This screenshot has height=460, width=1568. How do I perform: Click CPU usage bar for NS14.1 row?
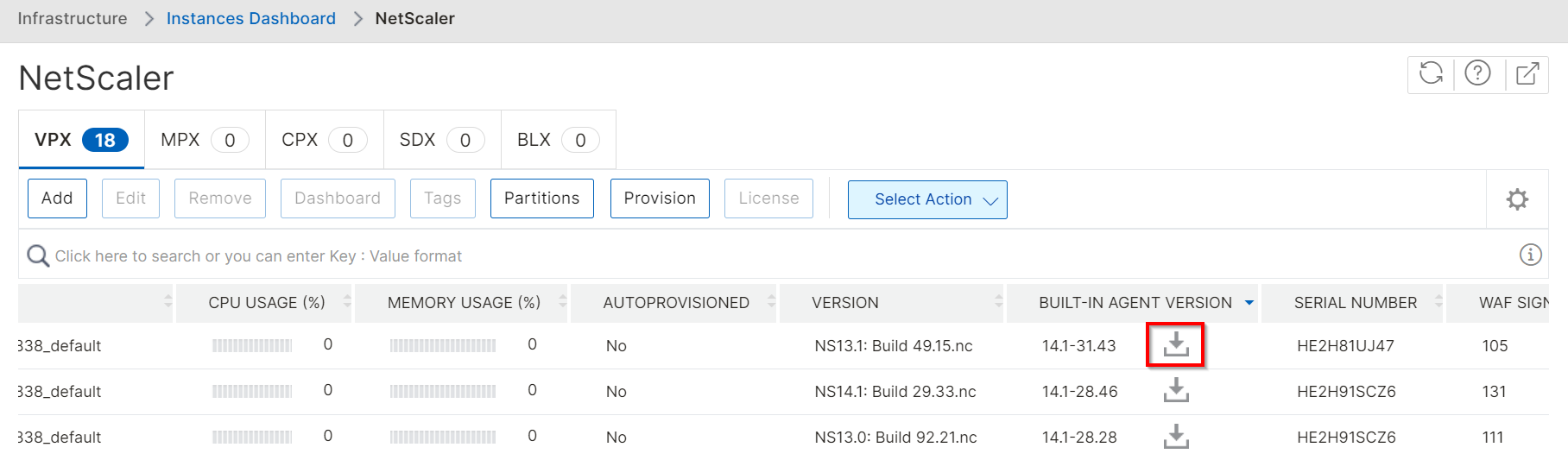pyautogui.click(x=252, y=391)
